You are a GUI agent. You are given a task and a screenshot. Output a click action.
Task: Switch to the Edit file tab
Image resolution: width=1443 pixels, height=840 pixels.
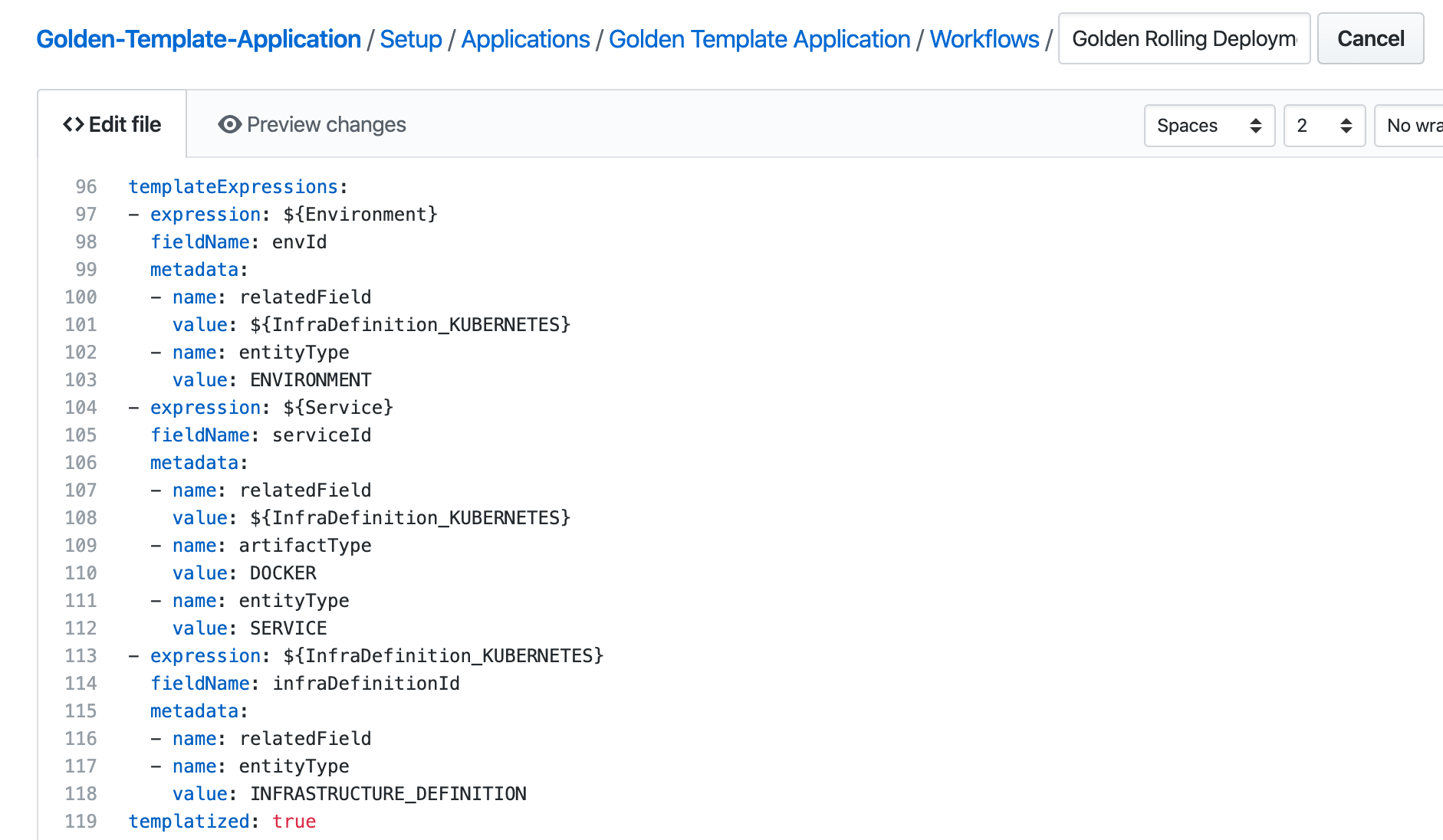tap(112, 124)
